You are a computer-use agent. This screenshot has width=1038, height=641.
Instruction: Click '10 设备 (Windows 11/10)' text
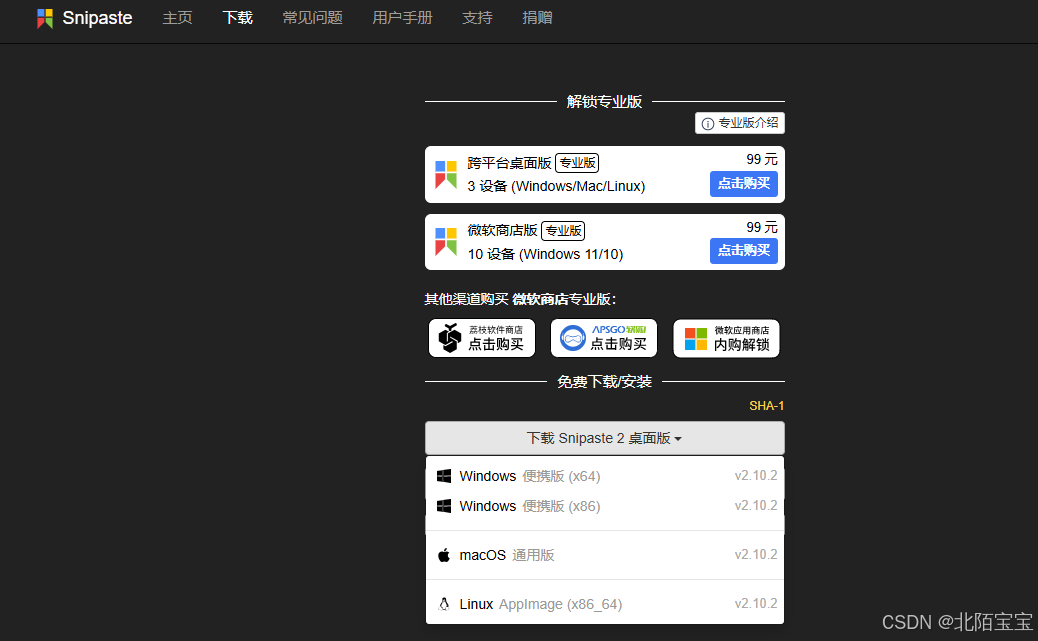[545, 254]
